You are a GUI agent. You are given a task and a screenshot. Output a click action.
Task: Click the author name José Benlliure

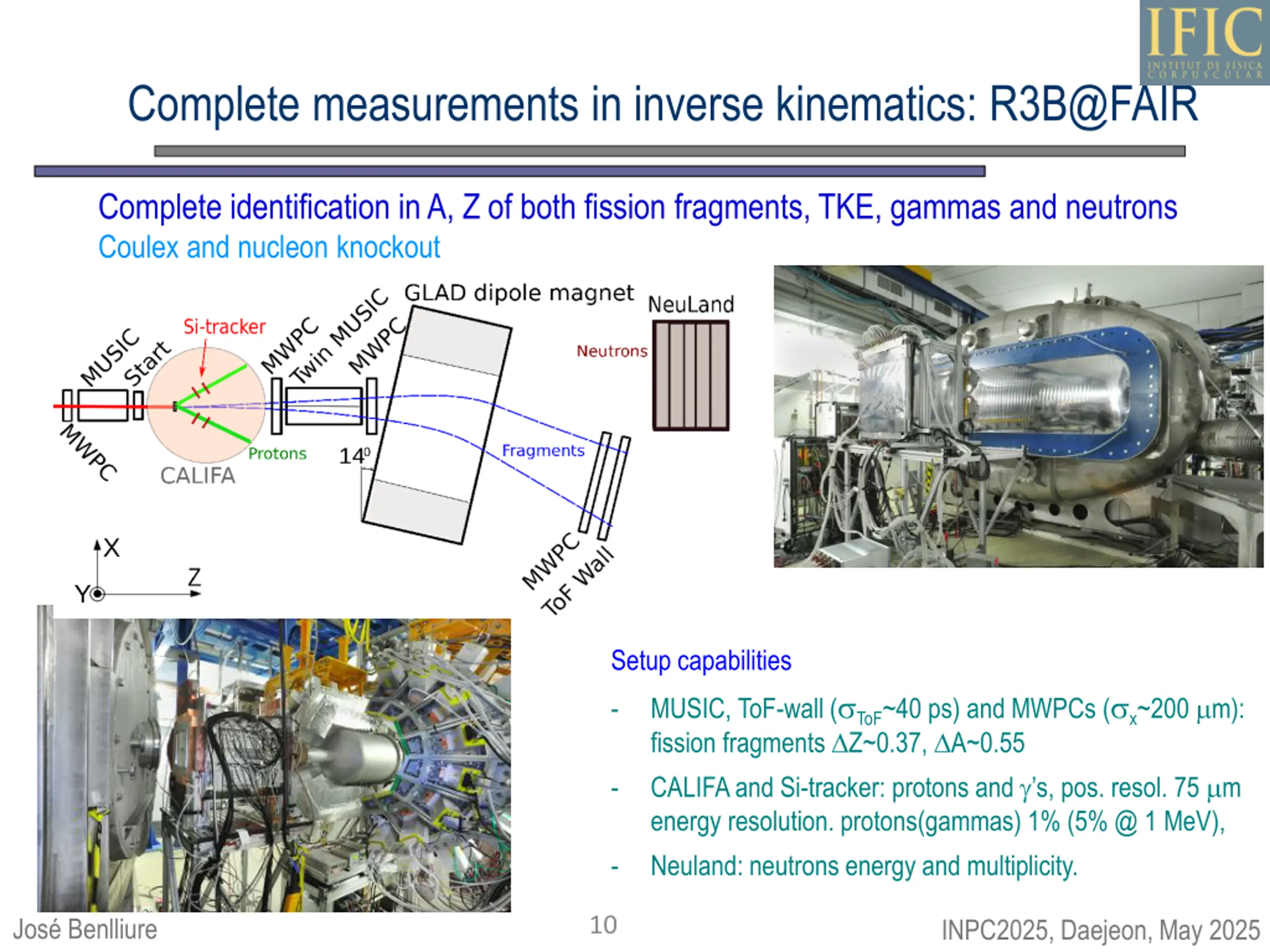[85, 930]
